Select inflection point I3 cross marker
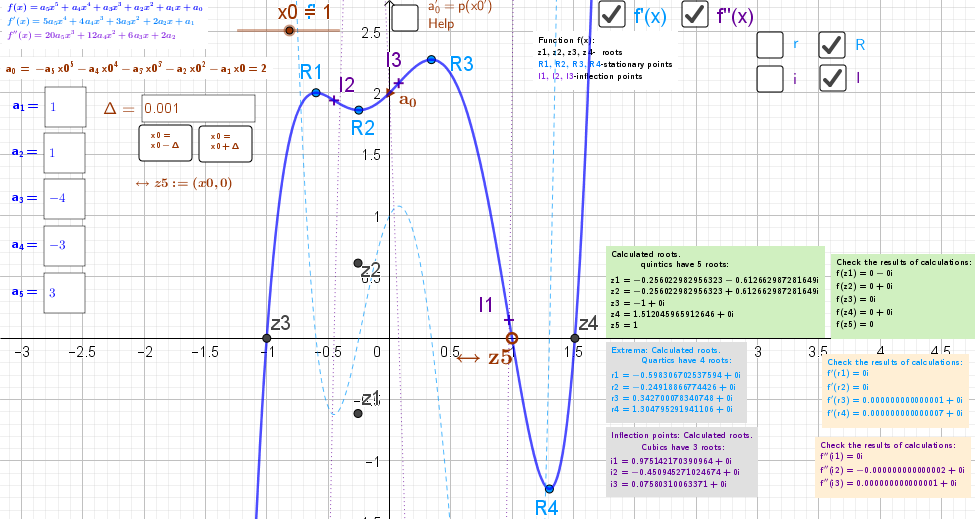Viewport: 975px width, 519px height. click(x=399, y=82)
